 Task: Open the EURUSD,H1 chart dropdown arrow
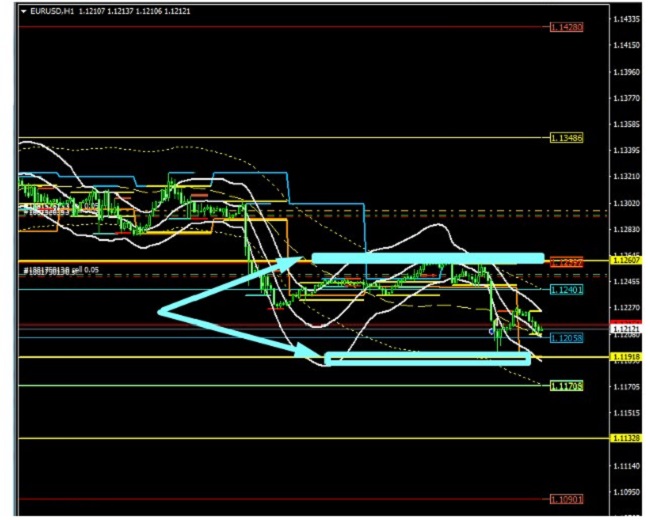tap(24, 11)
